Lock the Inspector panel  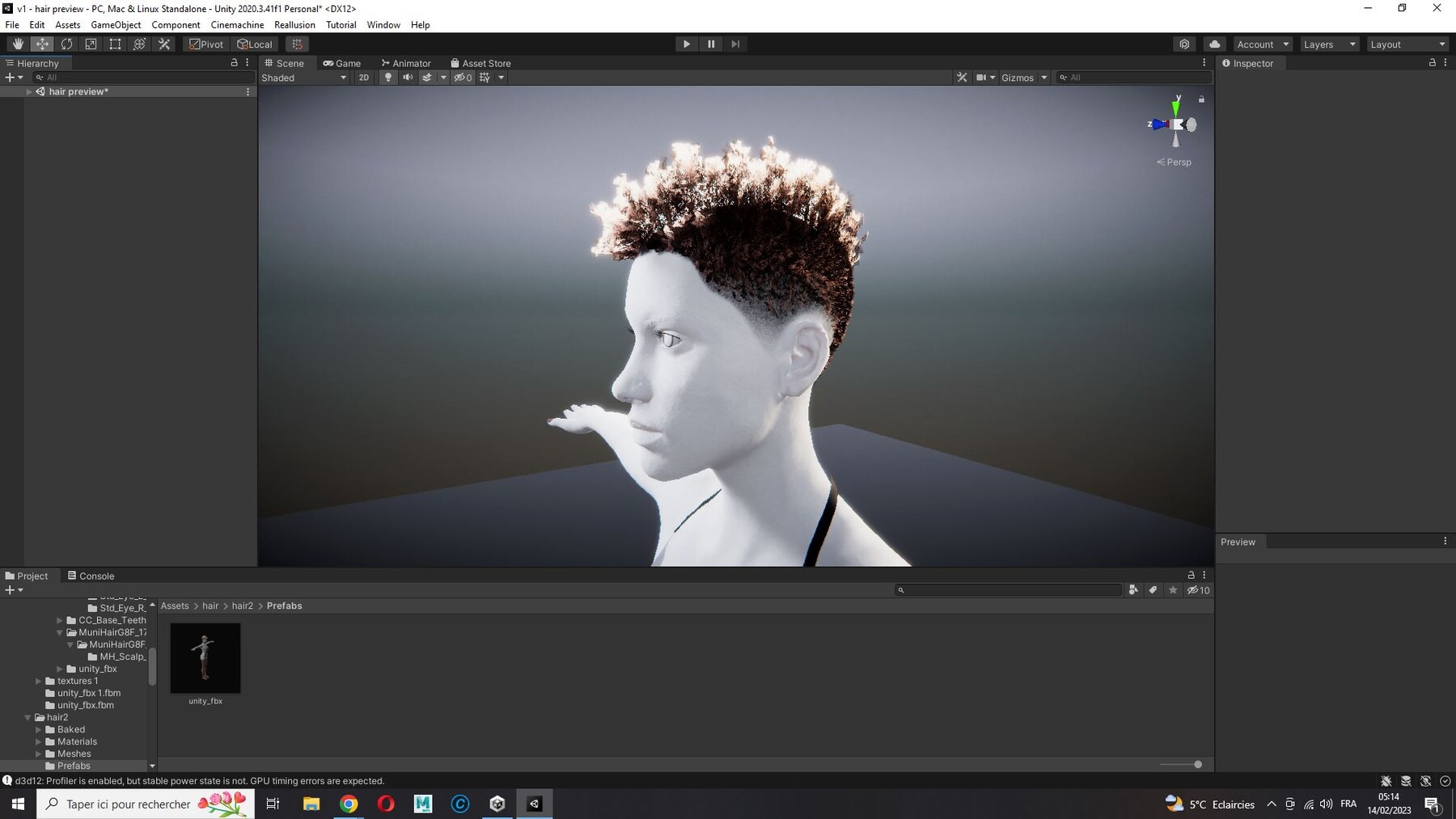click(x=1433, y=63)
